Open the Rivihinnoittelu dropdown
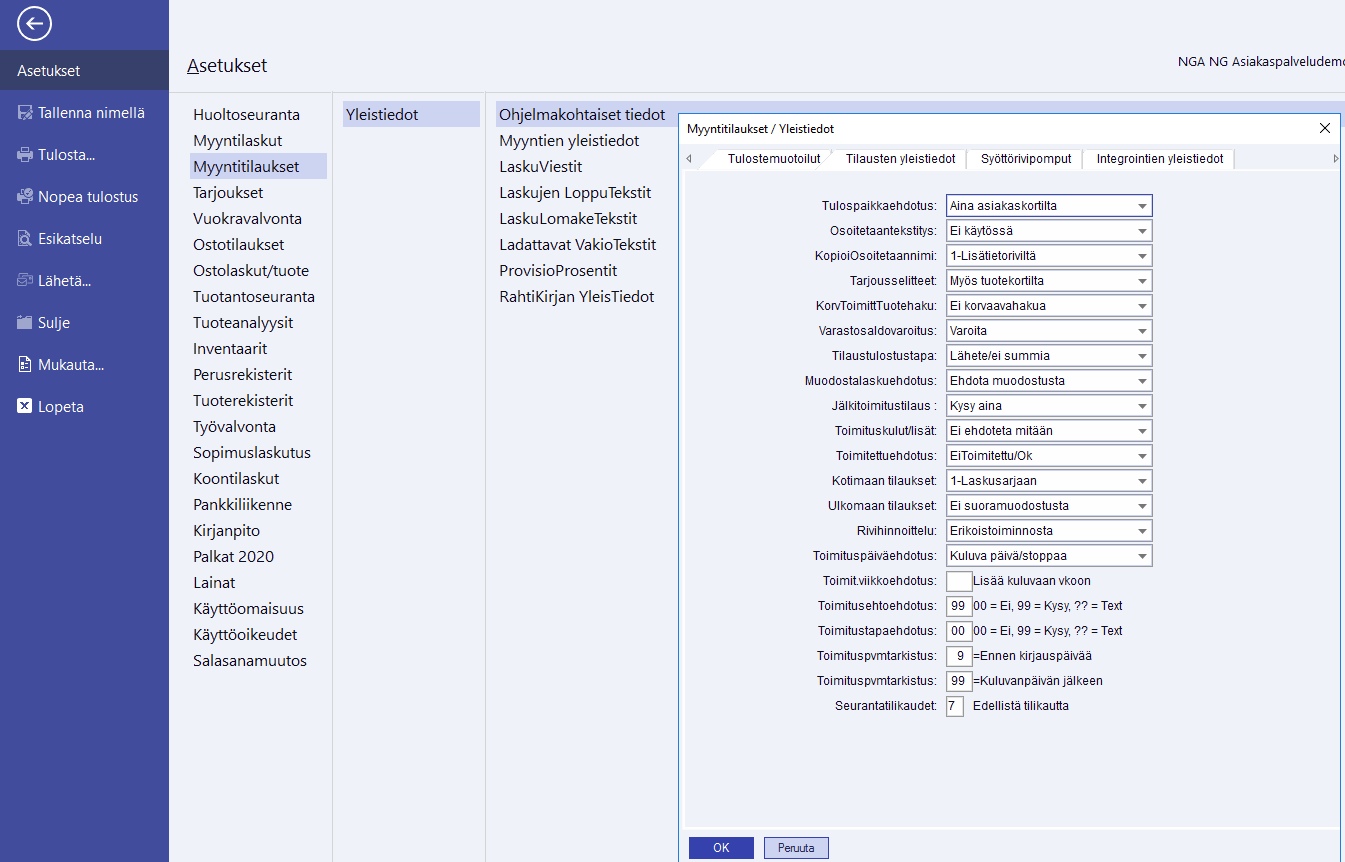Viewport: 1345px width, 862px height. (1049, 531)
